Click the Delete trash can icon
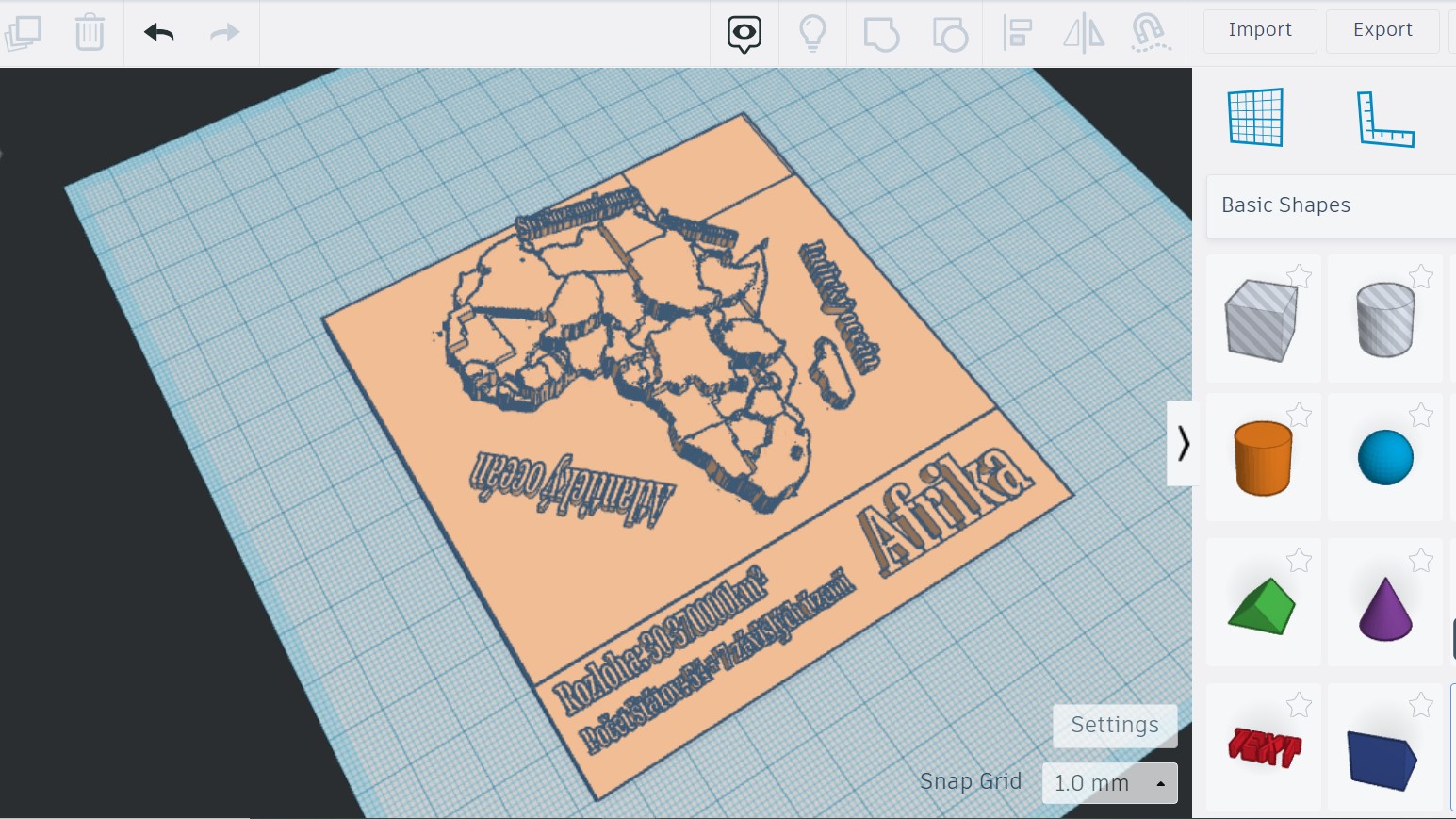The width and height of the screenshot is (1456, 819). [90, 33]
